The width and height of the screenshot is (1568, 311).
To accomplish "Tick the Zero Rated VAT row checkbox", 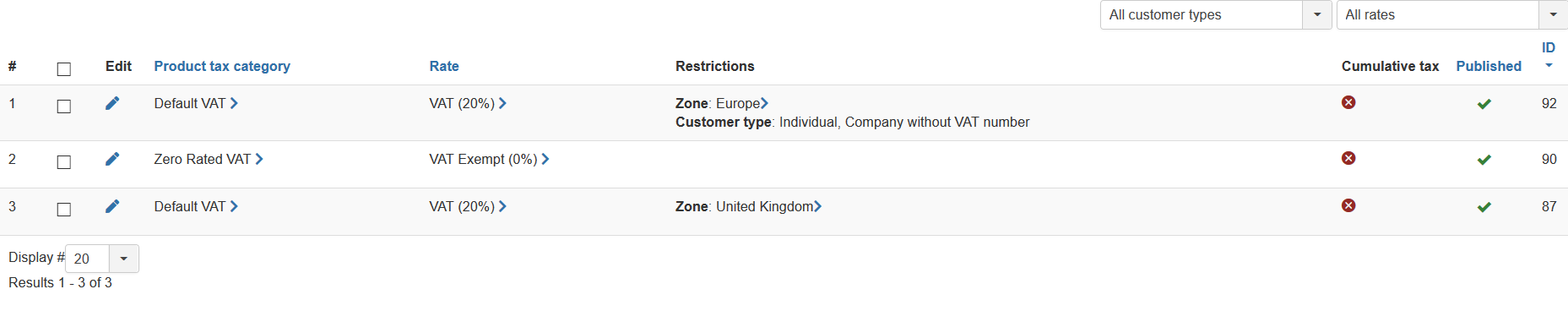I will [64, 162].
